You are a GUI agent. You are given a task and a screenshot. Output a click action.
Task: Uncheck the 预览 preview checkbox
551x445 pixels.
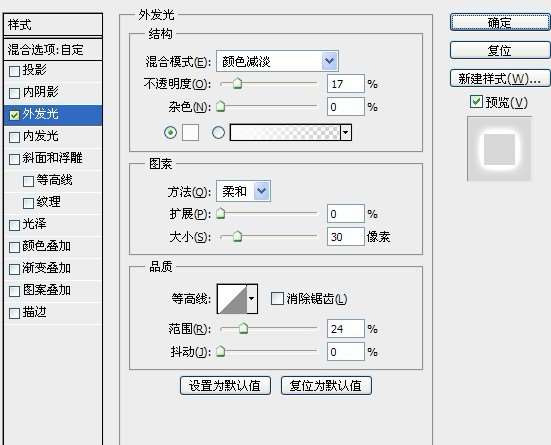point(476,102)
